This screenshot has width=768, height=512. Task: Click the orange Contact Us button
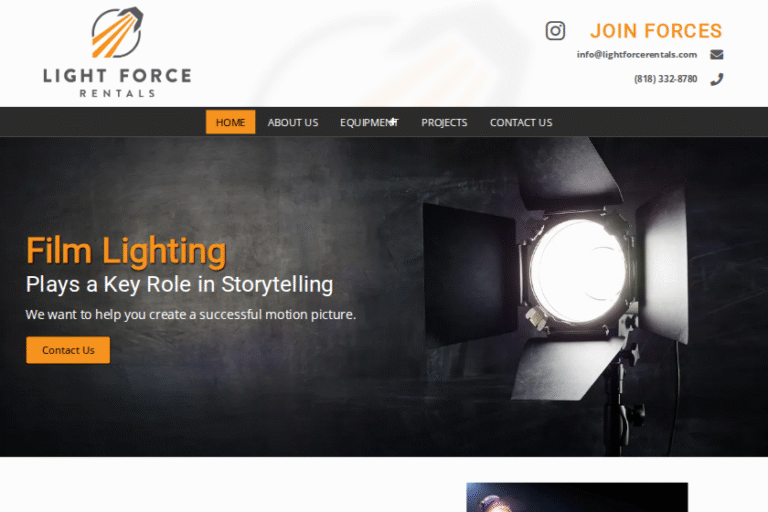click(68, 350)
